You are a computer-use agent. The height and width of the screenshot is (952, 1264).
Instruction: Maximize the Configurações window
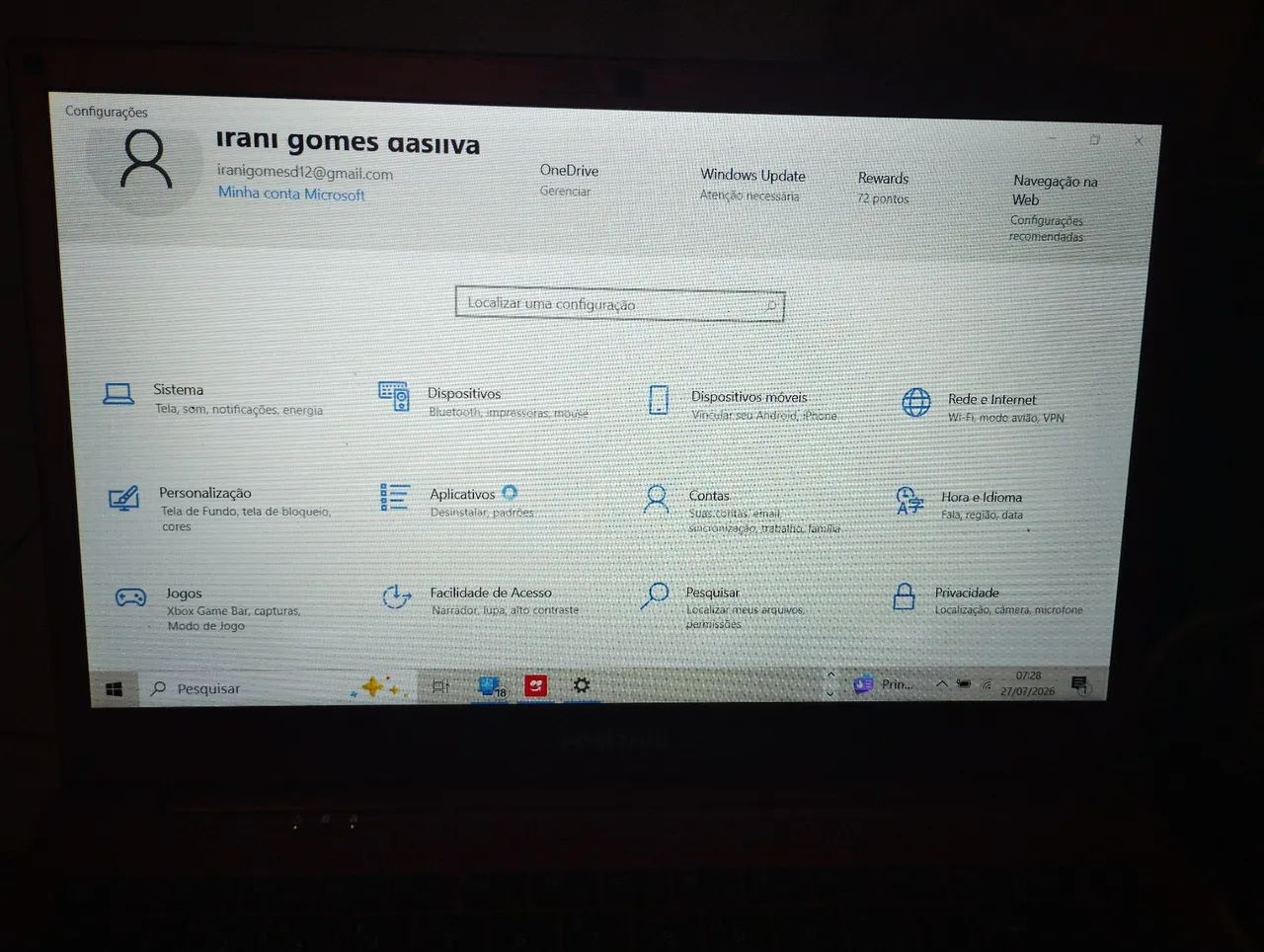[x=1094, y=140]
